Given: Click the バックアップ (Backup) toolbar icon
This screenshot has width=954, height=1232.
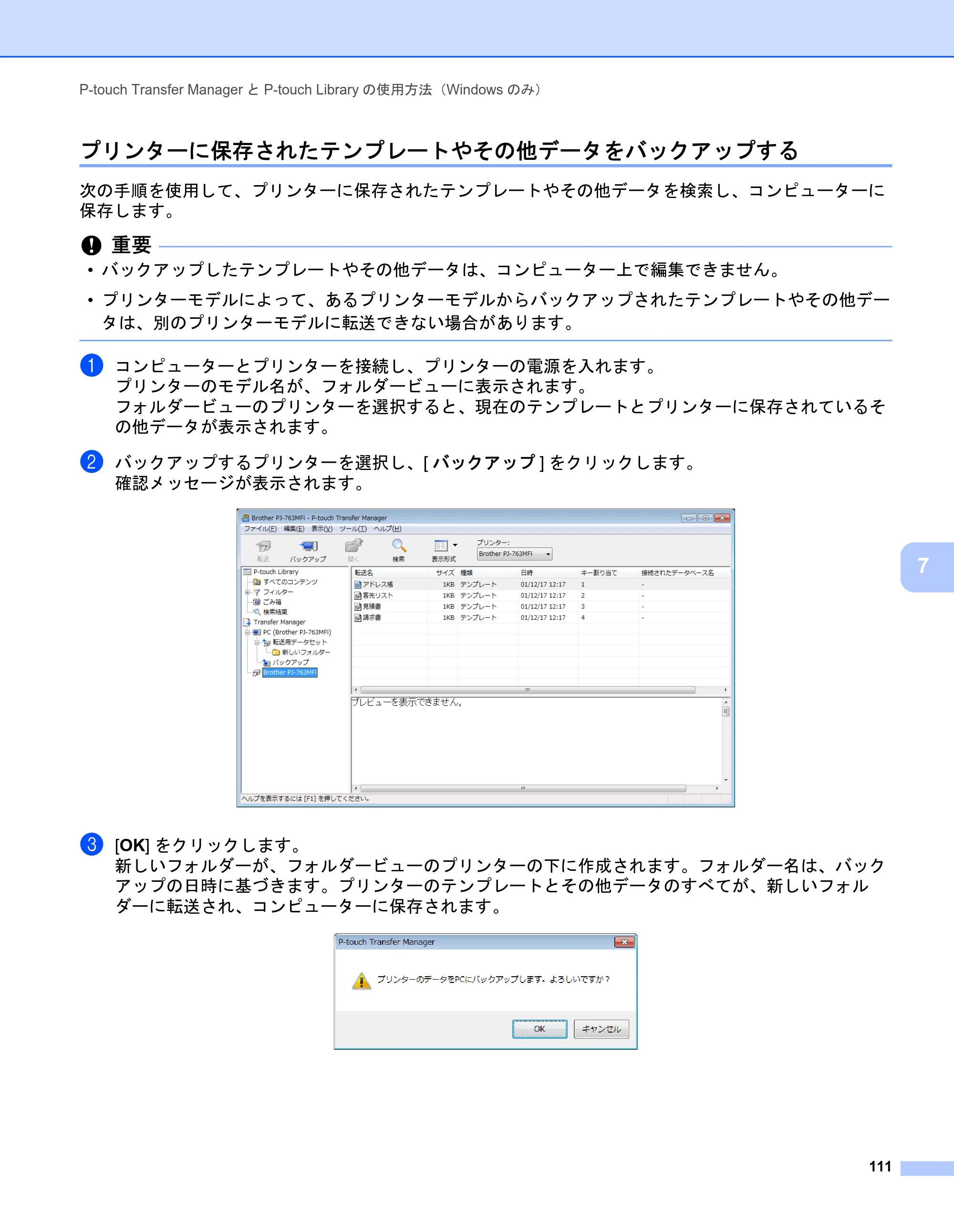Looking at the screenshot, I should tap(309, 546).
